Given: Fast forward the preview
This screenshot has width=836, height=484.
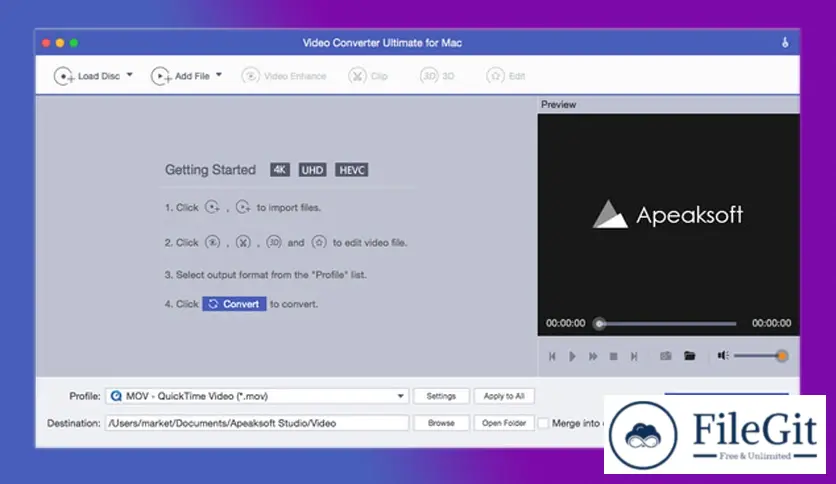Looking at the screenshot, I should (x=593, y=356).
